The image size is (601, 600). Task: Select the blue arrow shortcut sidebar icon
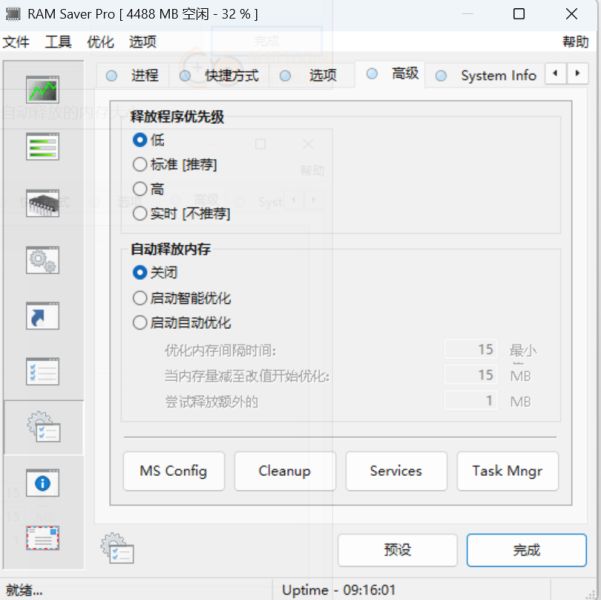[43, 316]
